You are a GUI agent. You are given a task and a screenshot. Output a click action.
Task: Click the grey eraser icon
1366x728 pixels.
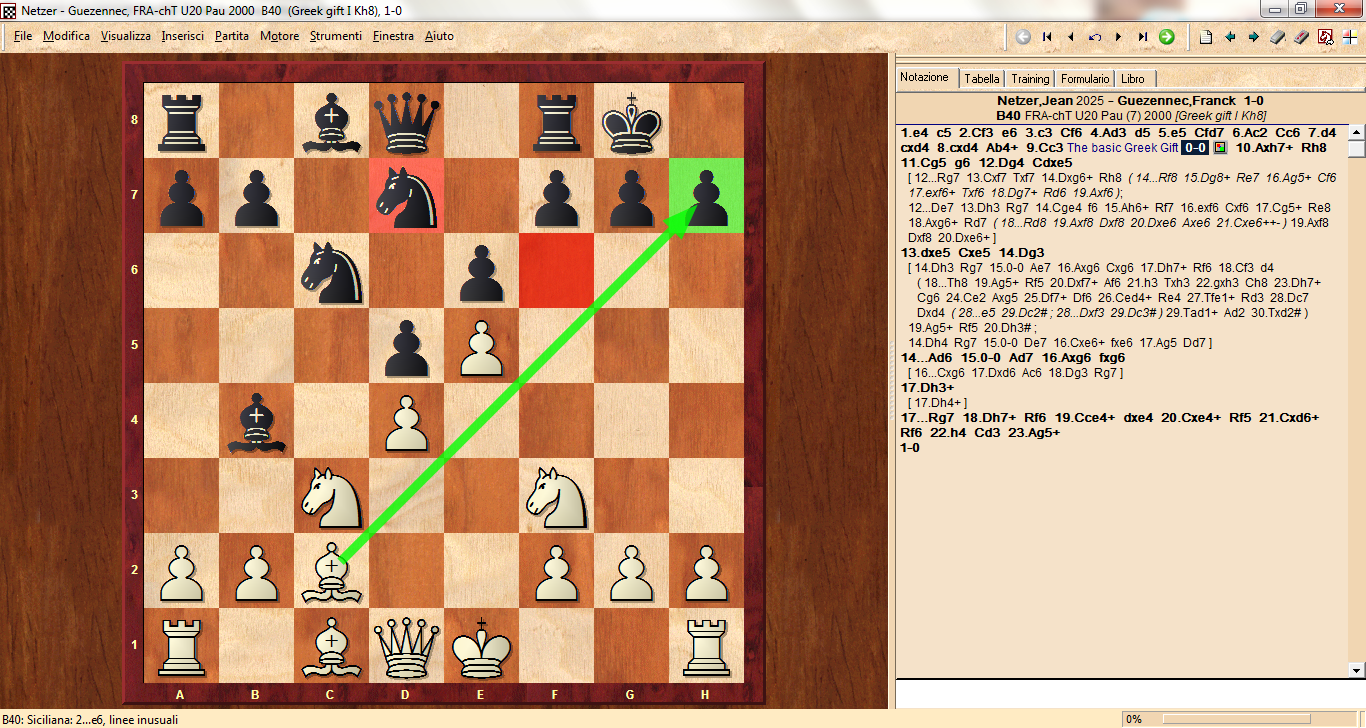[x=1278, y=37]
